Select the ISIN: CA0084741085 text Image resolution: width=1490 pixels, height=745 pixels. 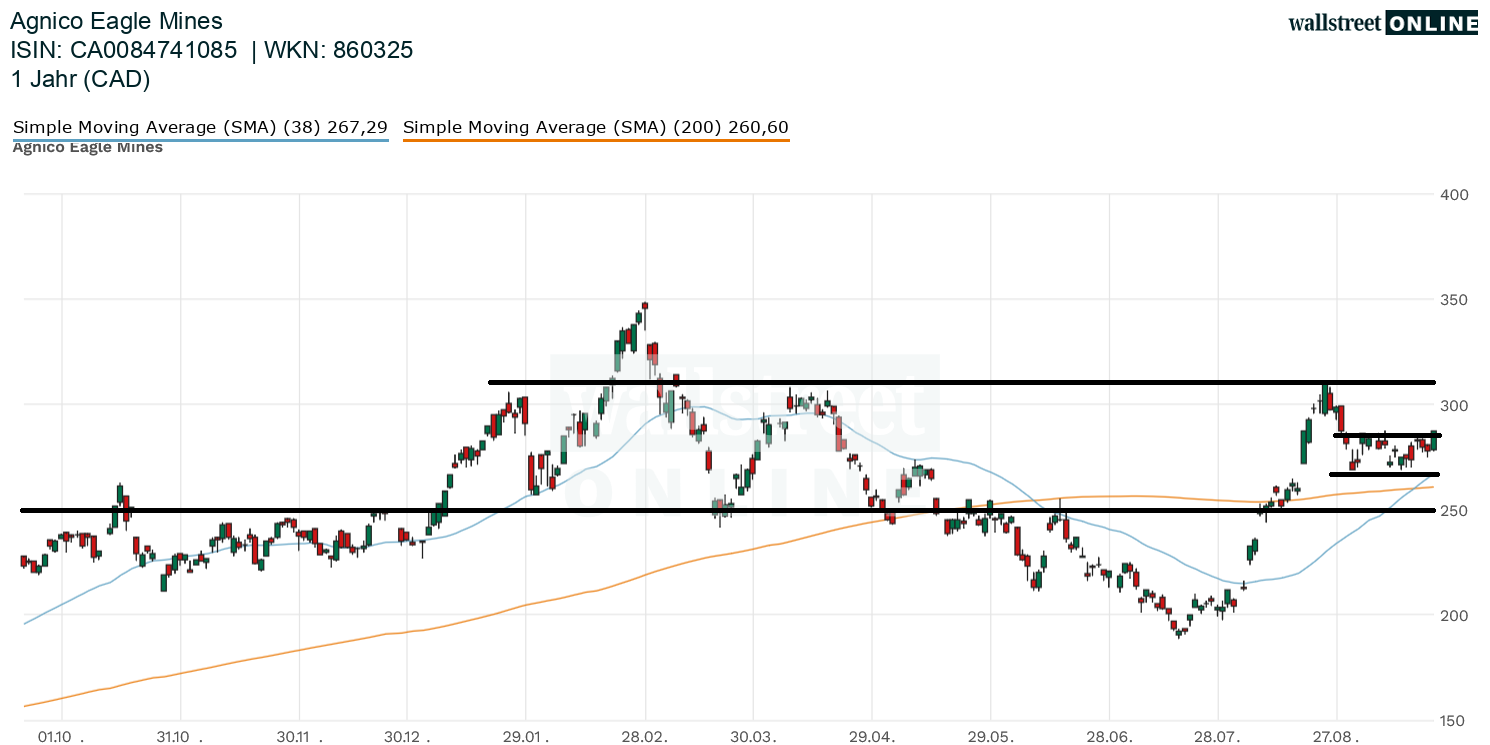coord(124,50)
